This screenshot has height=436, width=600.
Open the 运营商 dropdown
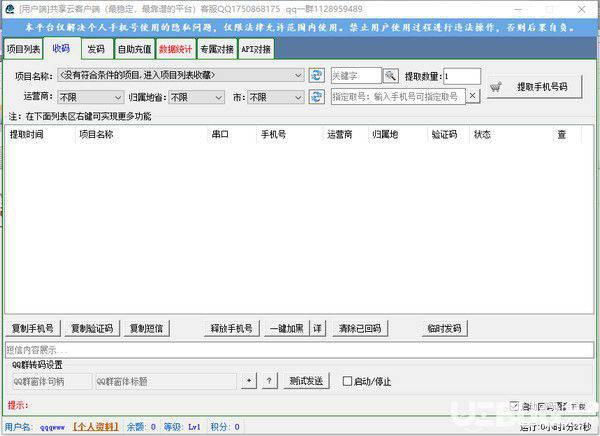91,97
